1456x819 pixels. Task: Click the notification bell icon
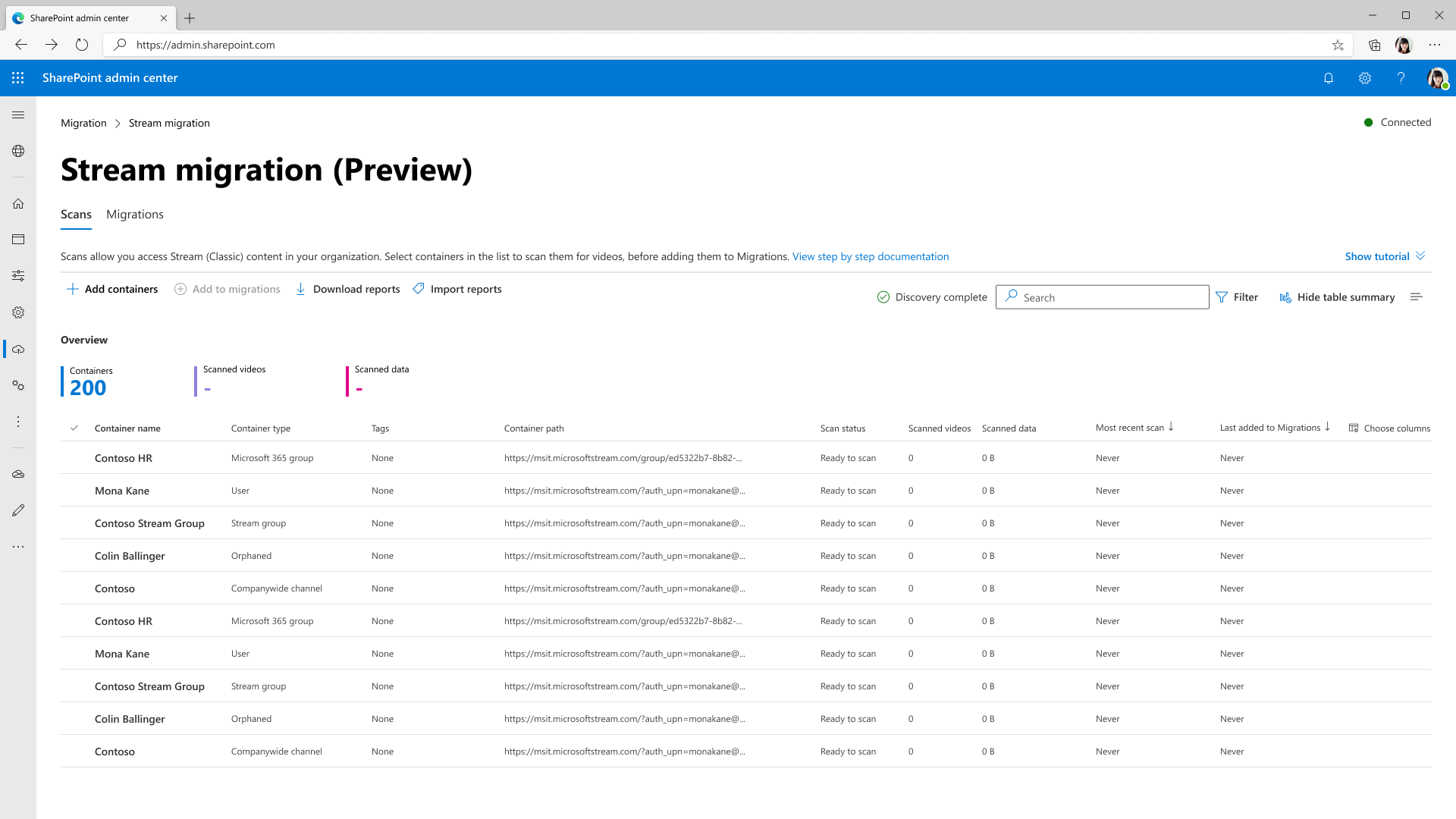point(1329,78)
